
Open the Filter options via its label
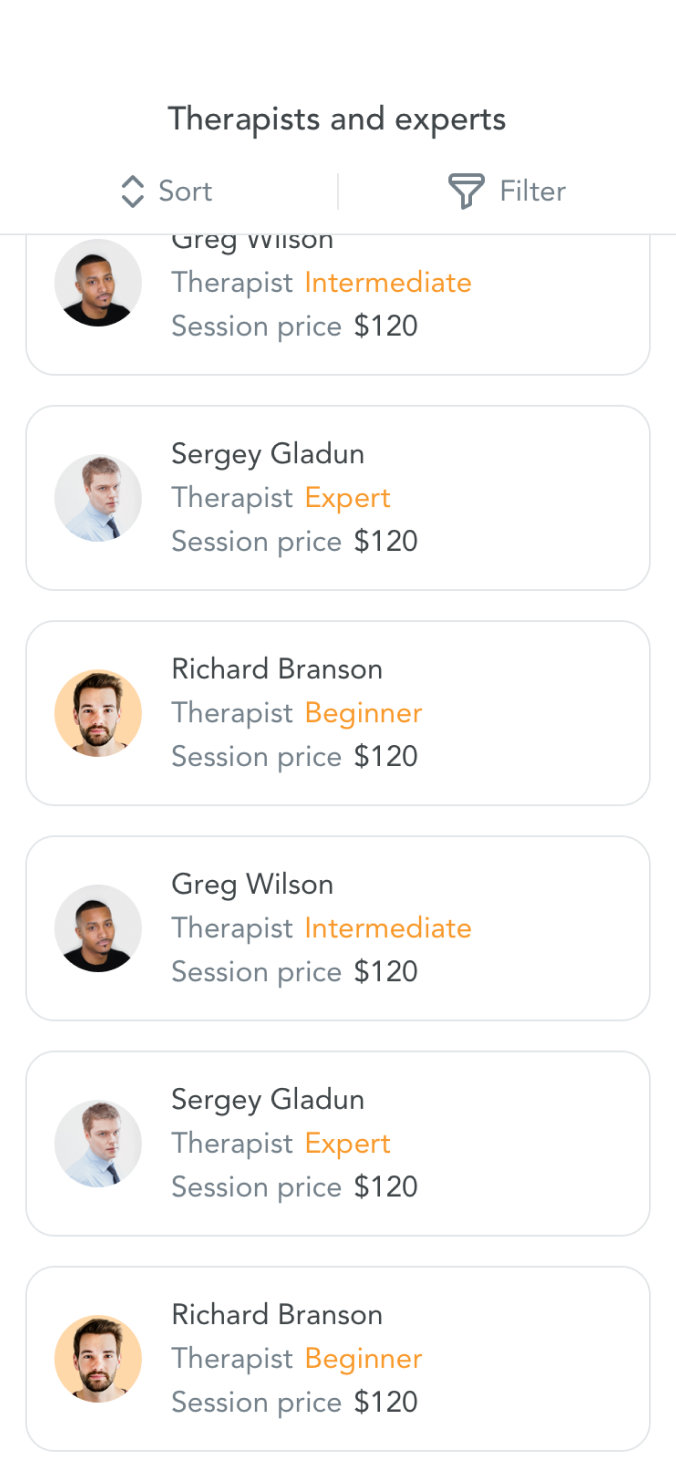point(532,191)
